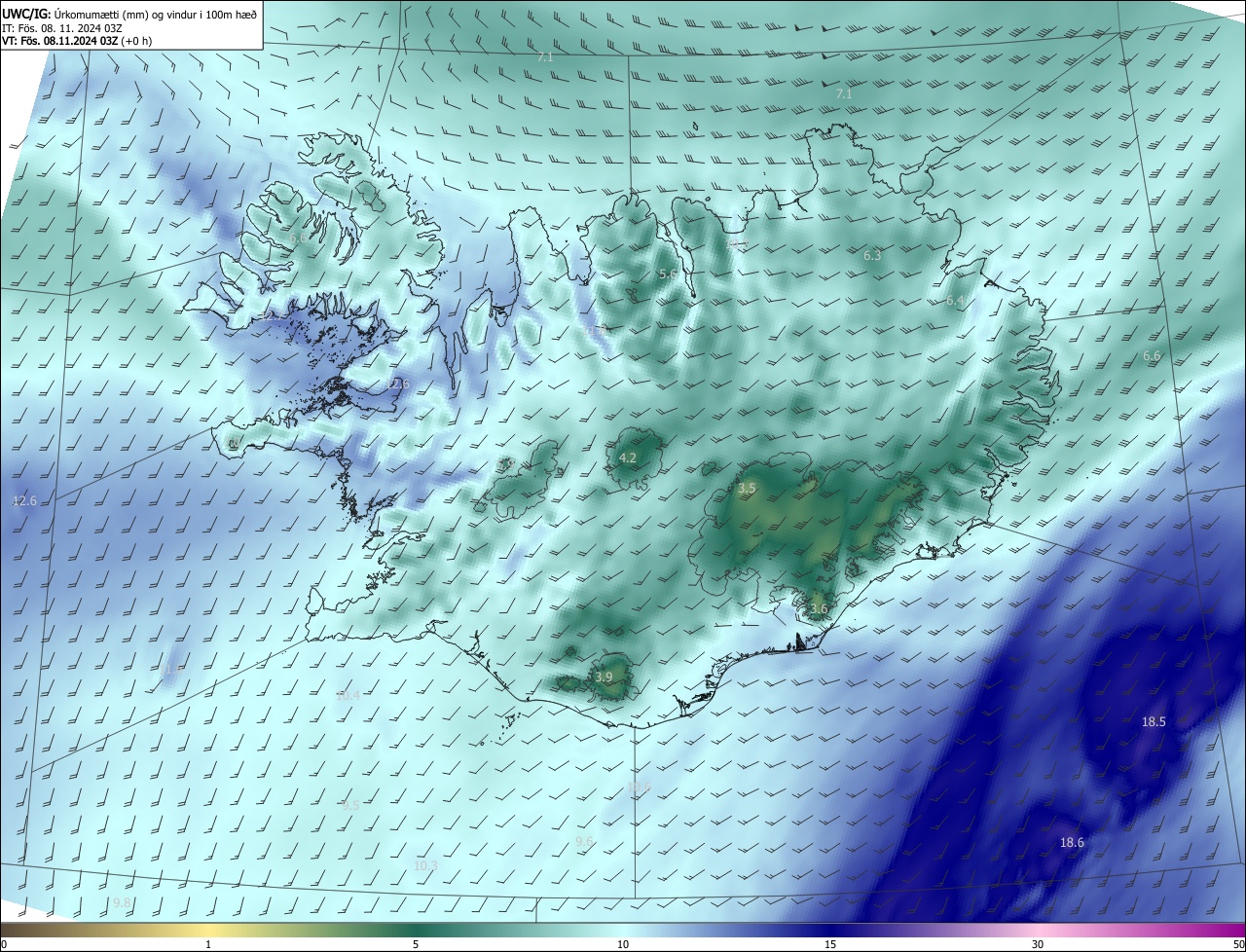Click the 3.9 value on the glacier
The height and width of the screenshot is (952, 1246).
coord(604,677)
